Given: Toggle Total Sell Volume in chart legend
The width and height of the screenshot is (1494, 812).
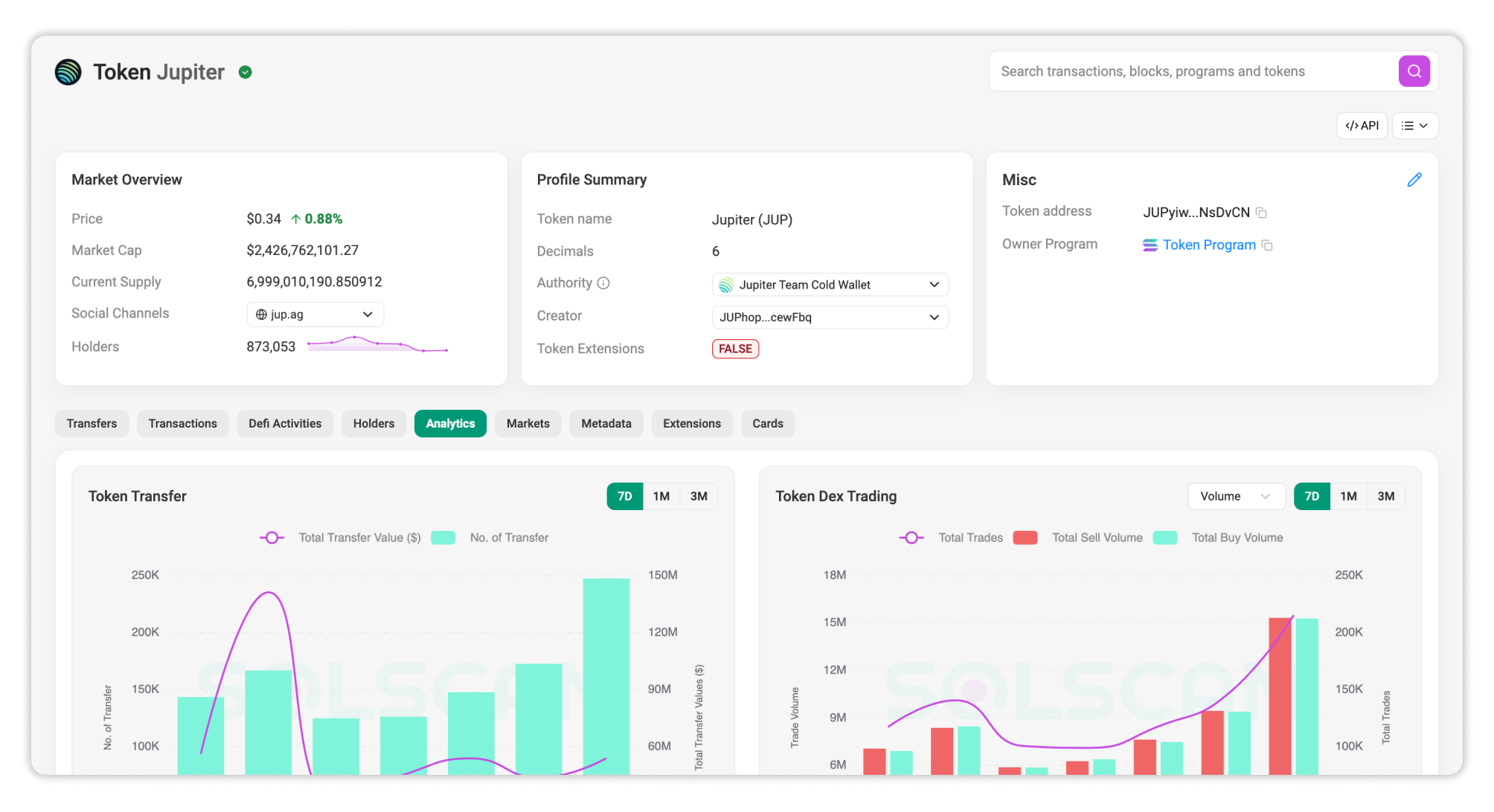Looking at the screenshot, I should click(x=1025, y=537).
